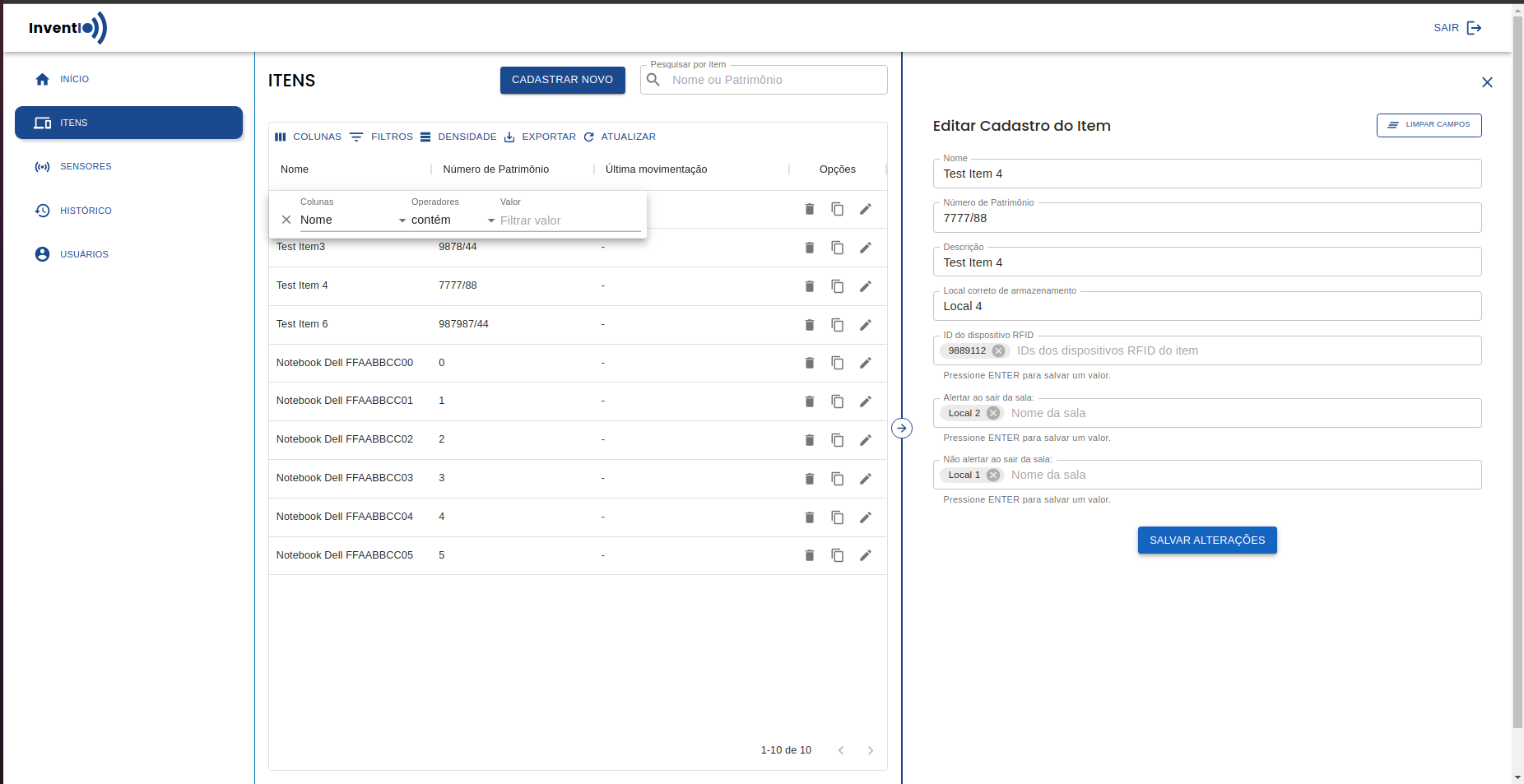Clear the form with LIMPAR CAMPOS

tap(1429, 125)
